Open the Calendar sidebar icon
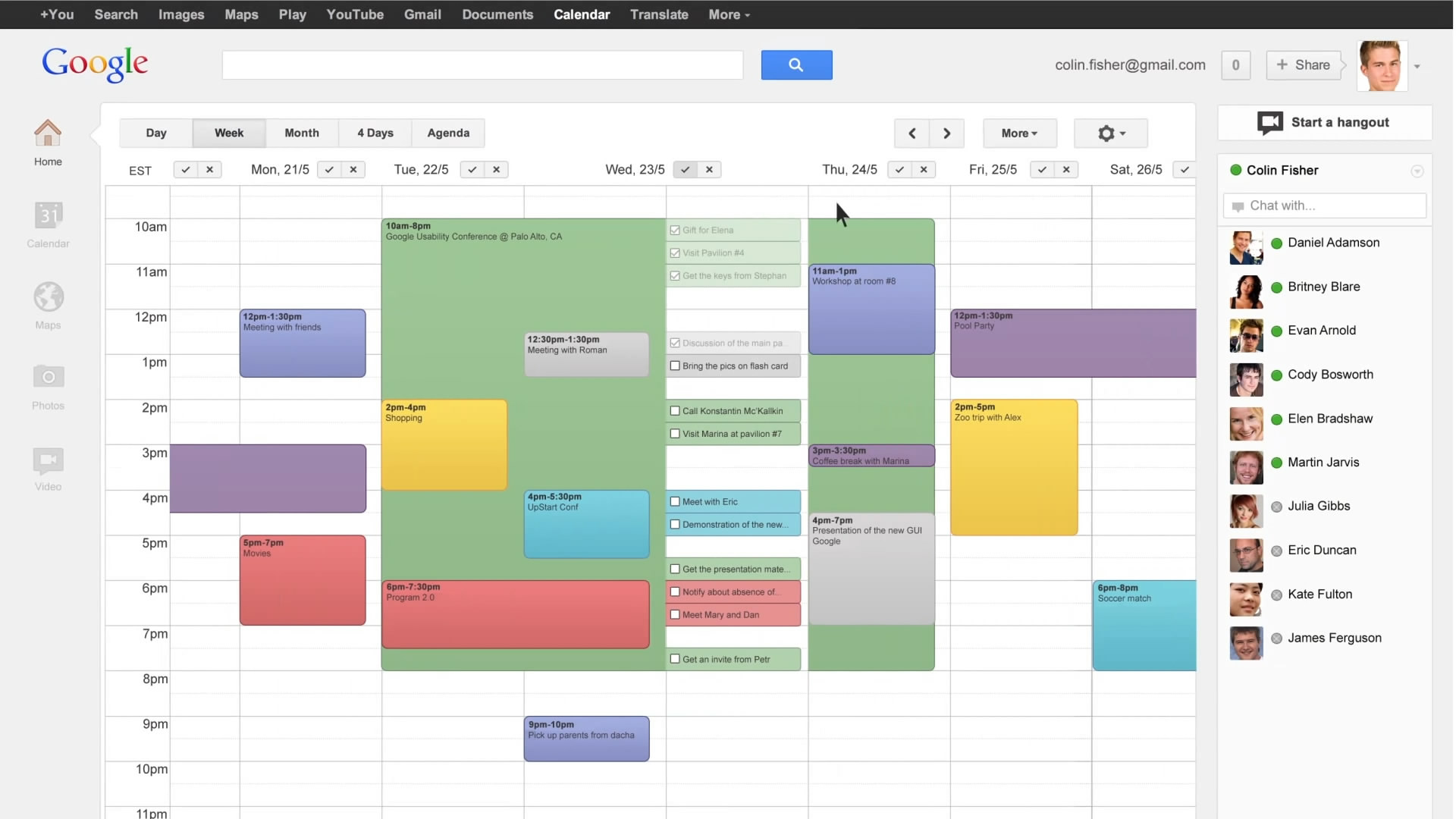The height and width of the screenshot is (819, 1456). coord(48,215)
